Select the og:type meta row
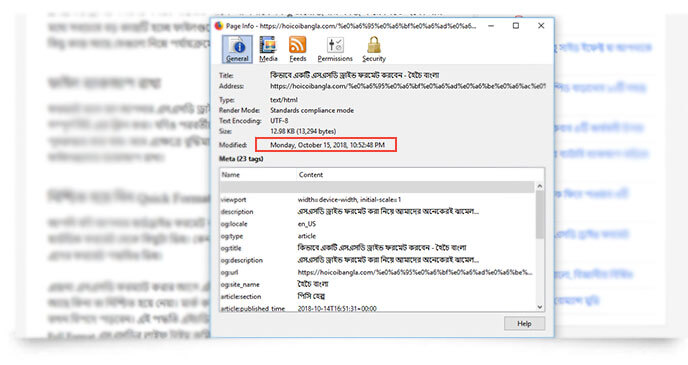The height and width of the screenshot is (365, 688). tap(377, 236)
